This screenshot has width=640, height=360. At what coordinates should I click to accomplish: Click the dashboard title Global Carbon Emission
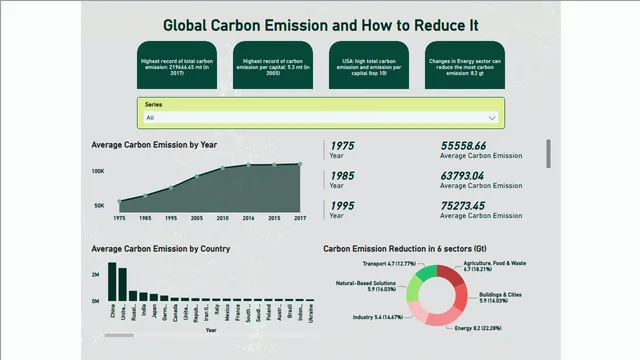click(321, 25)
